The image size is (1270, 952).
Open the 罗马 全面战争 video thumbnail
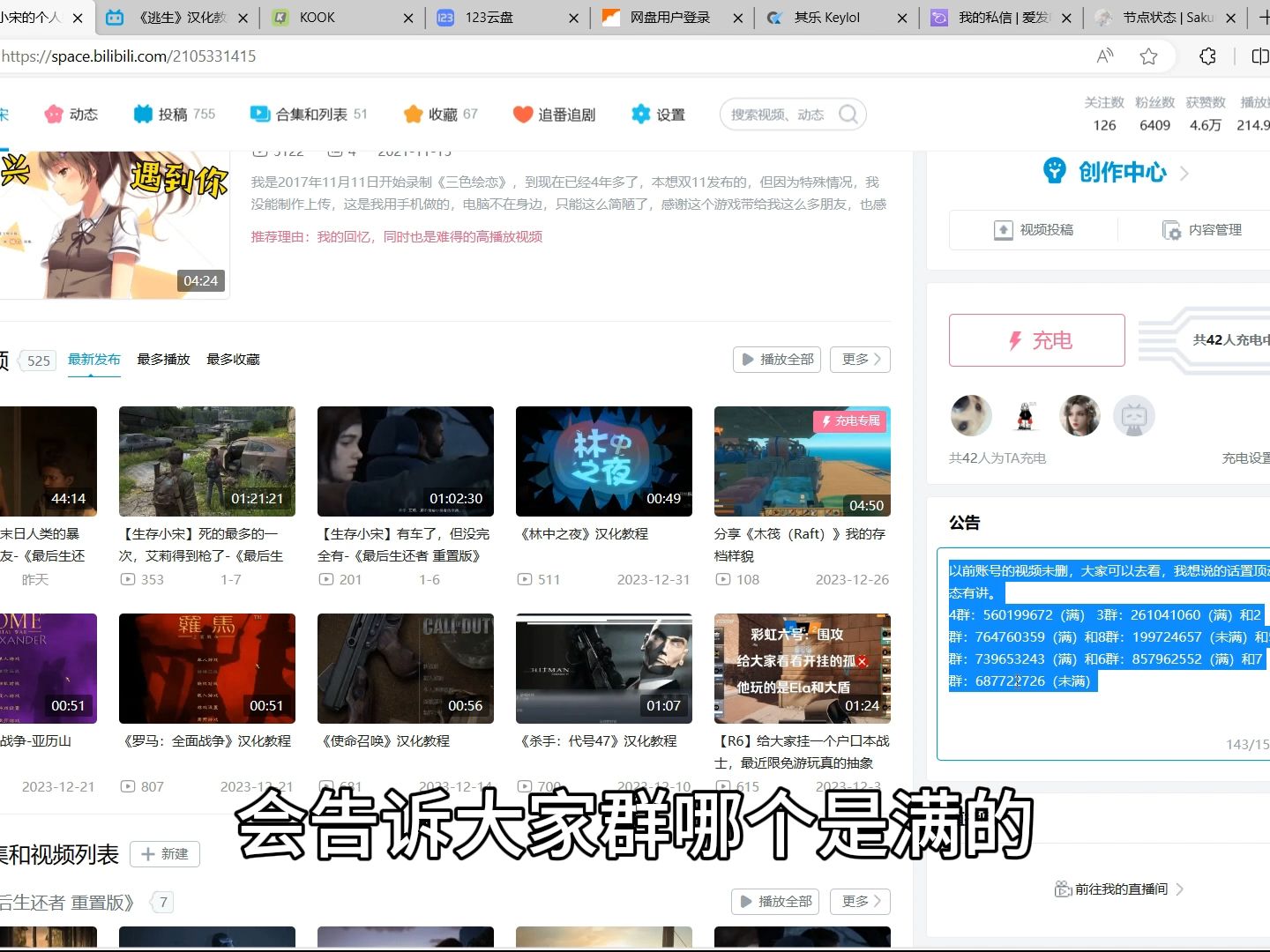[x=207, y=668]
